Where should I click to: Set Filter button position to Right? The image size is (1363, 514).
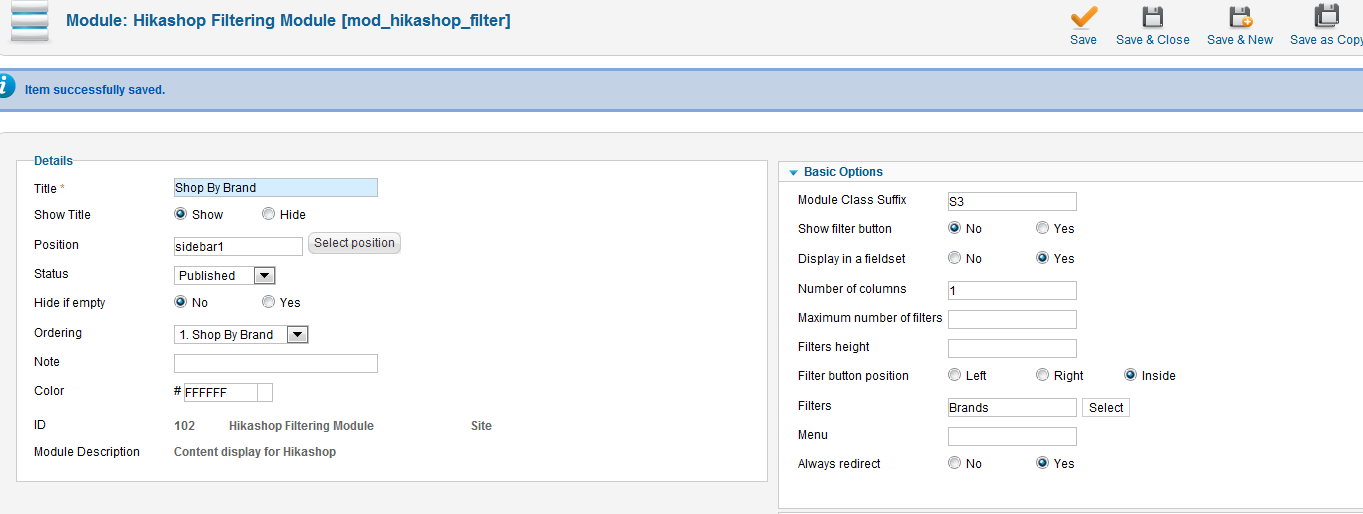click(1042, 375)
